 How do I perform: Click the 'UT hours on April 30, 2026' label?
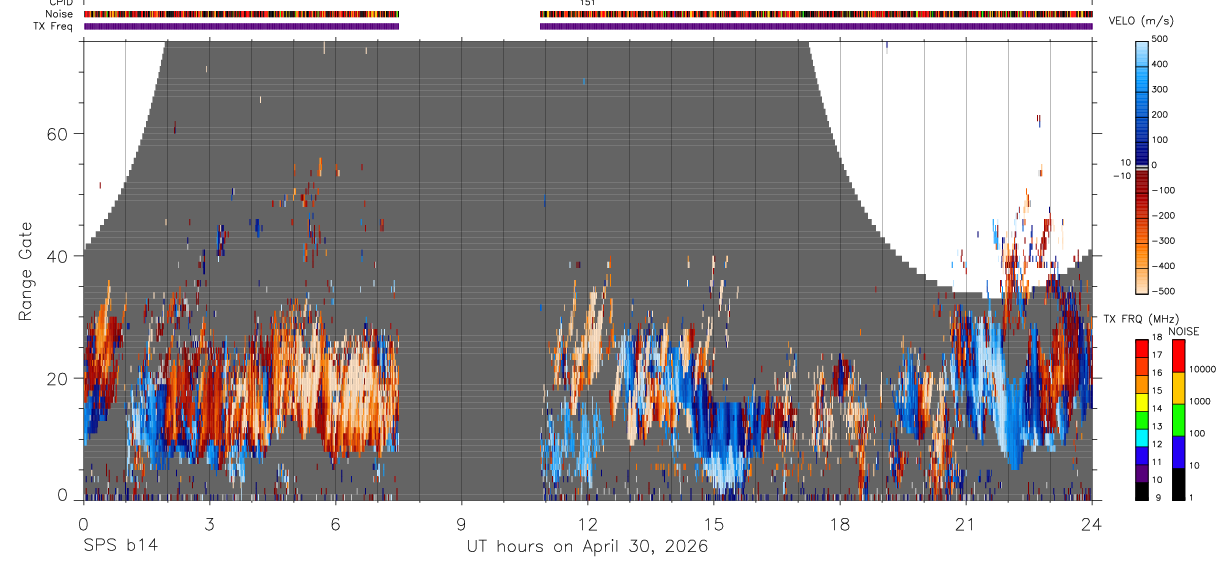(x=587, y=547)
